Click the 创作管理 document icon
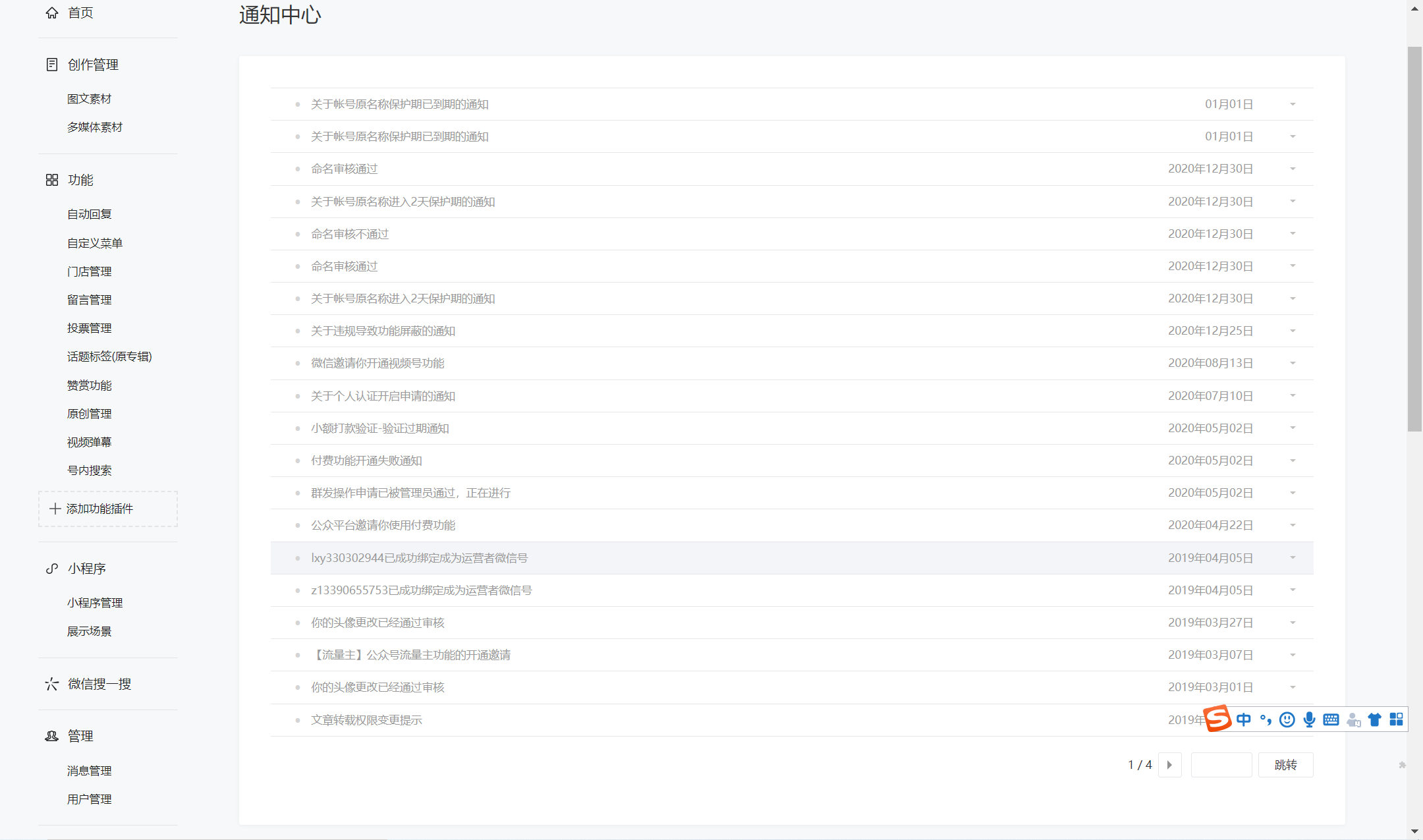 point(52,65)
